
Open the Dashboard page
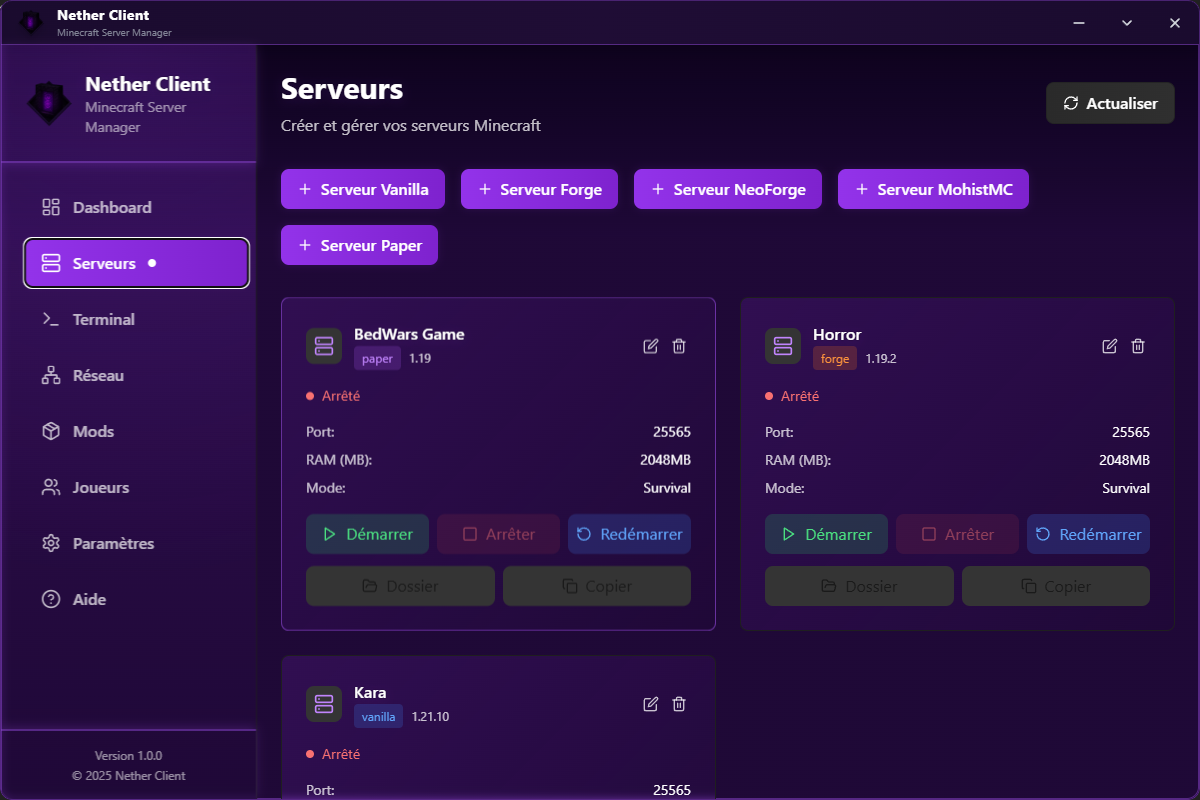click(x=111, y=207)
